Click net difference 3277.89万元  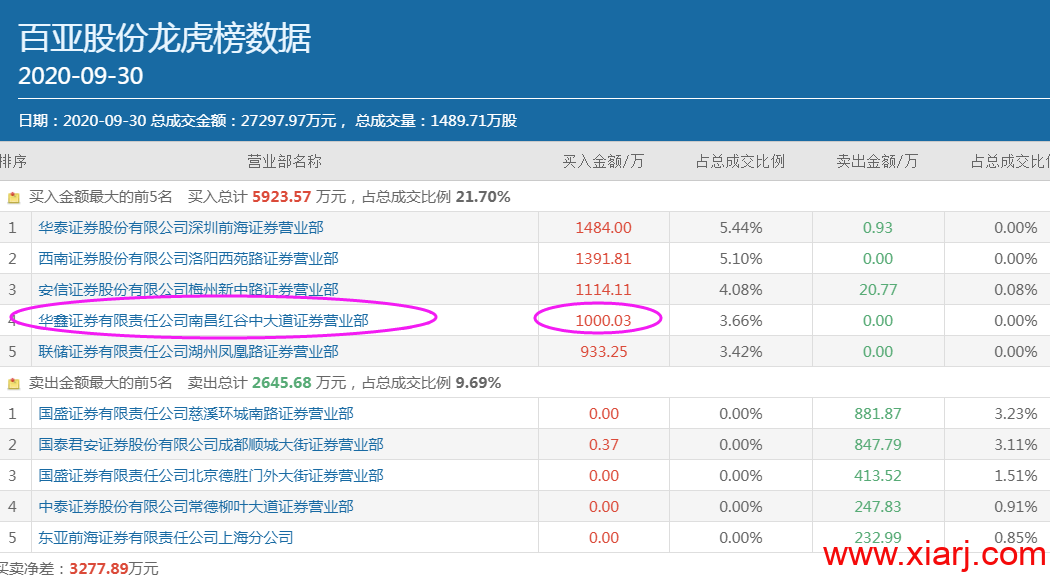pyautogui.click(x=114, y=568)
